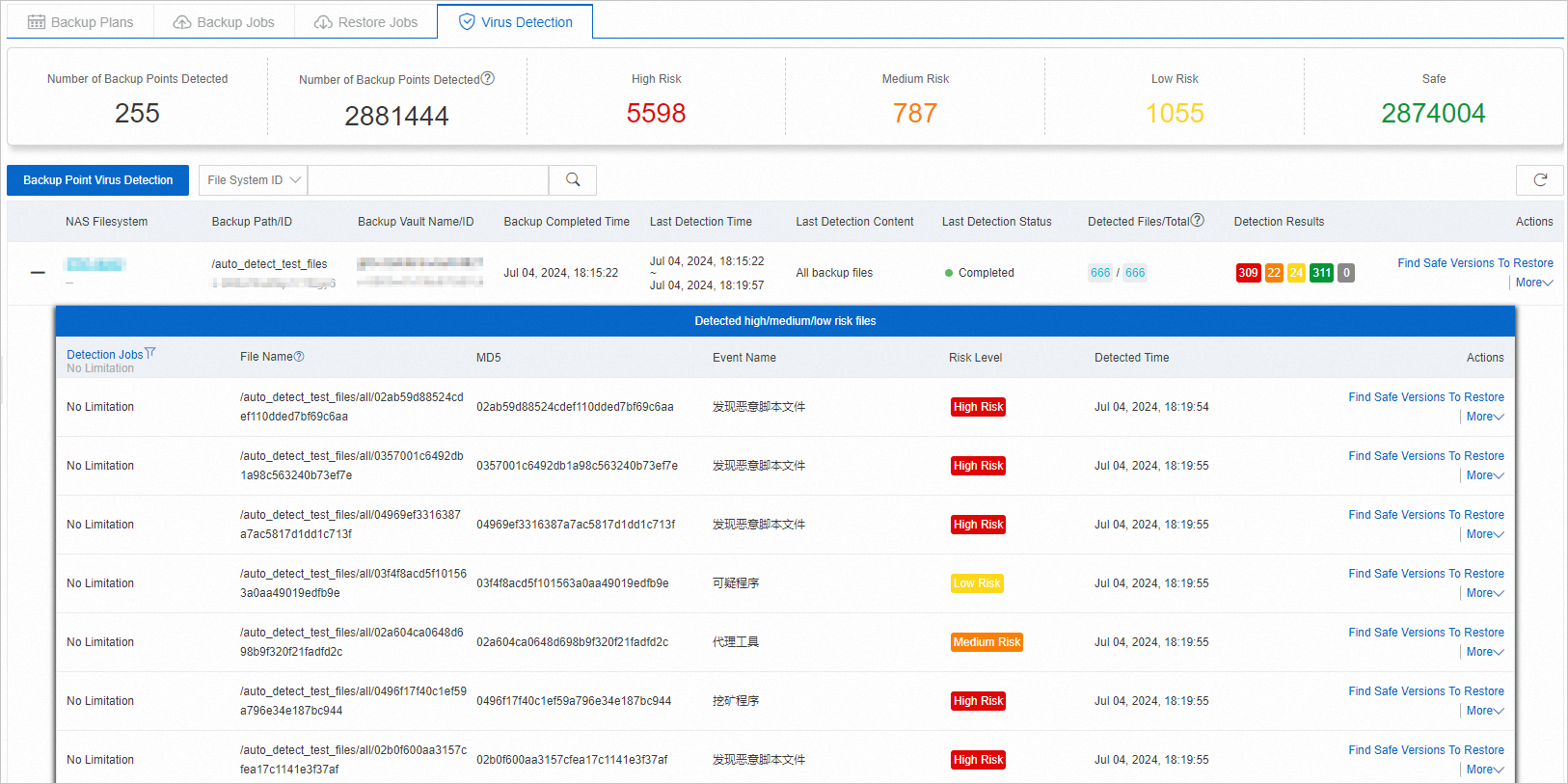
Task: Click the Detection Results column header
Action: (x=1279, y=222)
